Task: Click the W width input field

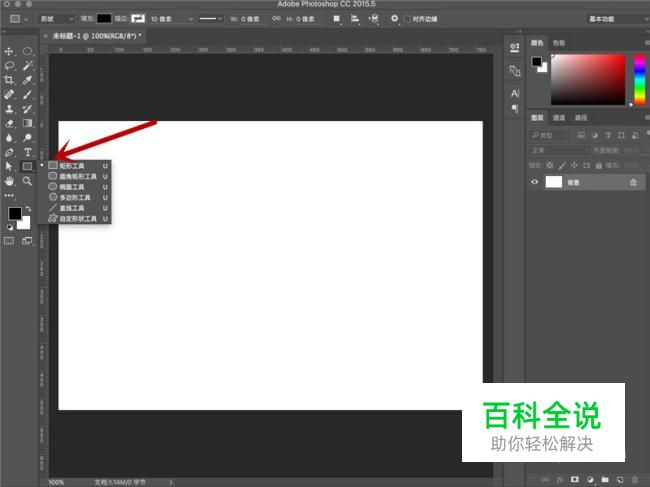Action: point(252,18)
